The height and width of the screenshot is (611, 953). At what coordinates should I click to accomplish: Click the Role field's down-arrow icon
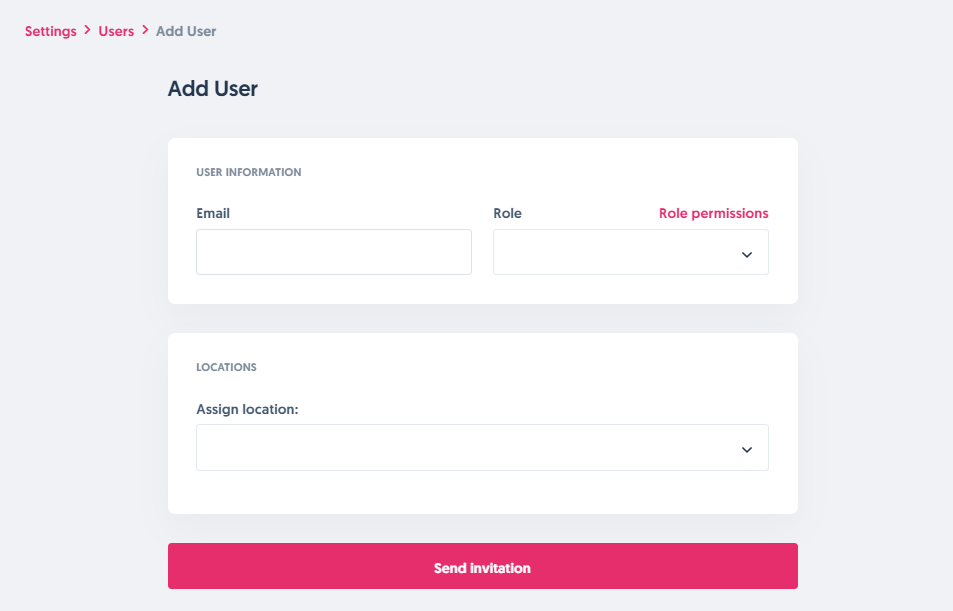pyautogui.click(x=746, y=254)
